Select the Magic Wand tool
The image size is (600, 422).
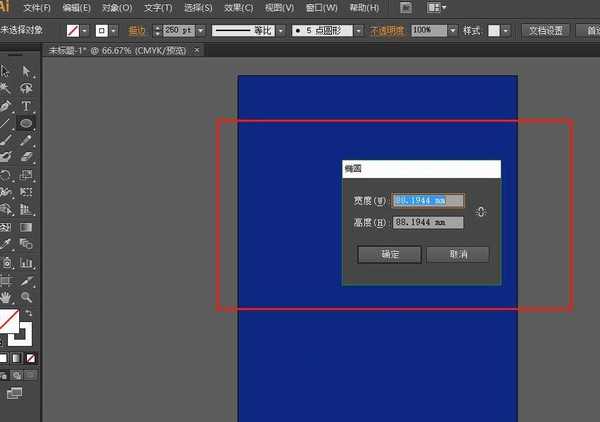tap(5, 89)
